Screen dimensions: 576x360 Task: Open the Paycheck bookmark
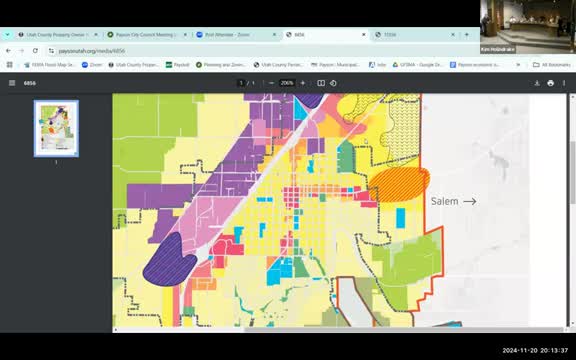click(x=177, y=65)
